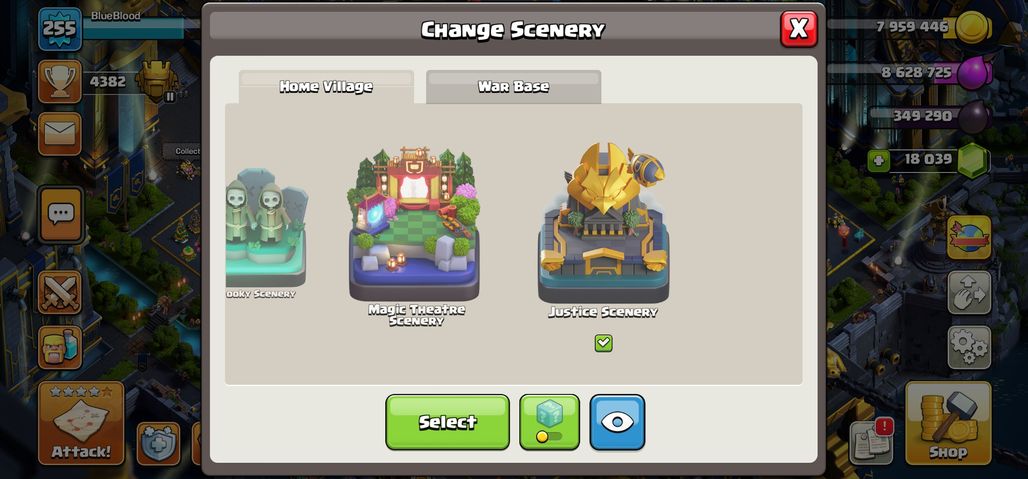This screenshot has width=1028, height=479.
Task: Open the chat speech bubble icon
Action: [61, 214]
